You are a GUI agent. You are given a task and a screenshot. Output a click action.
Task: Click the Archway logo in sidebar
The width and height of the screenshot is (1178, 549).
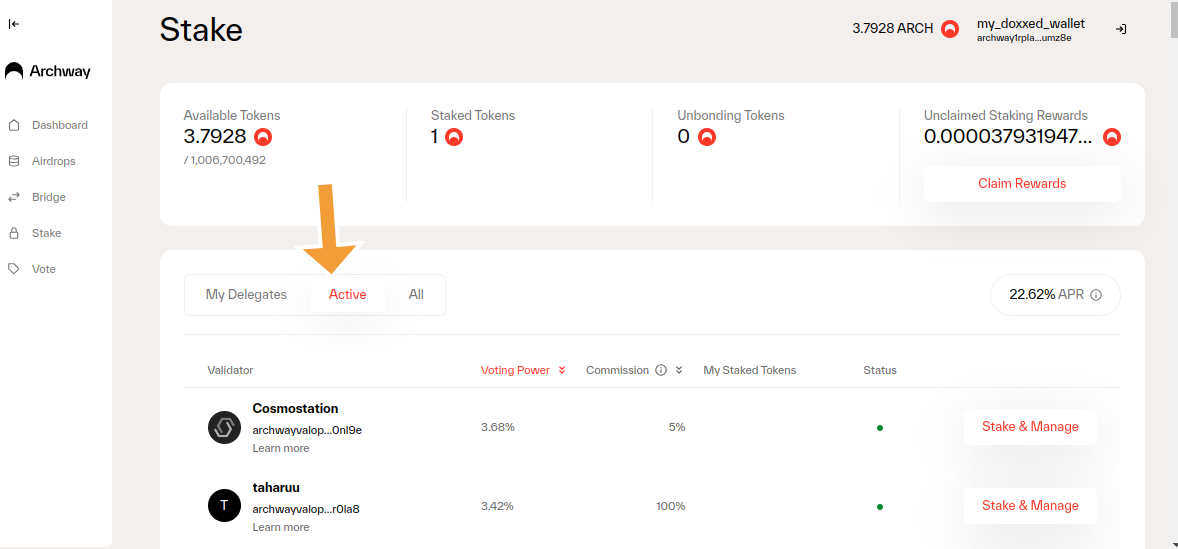tap(48, 72)
